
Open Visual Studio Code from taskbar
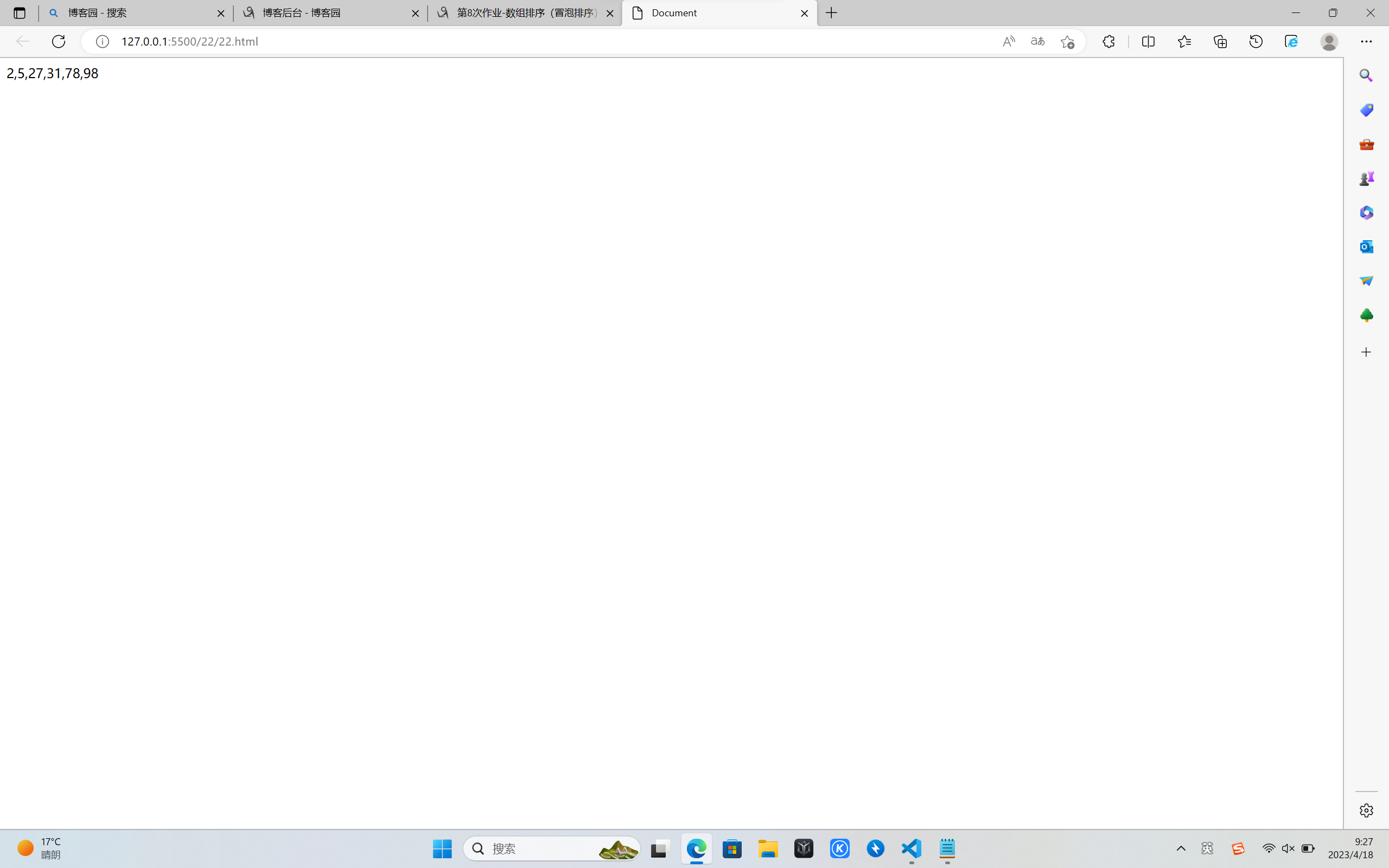coord(912,848)
